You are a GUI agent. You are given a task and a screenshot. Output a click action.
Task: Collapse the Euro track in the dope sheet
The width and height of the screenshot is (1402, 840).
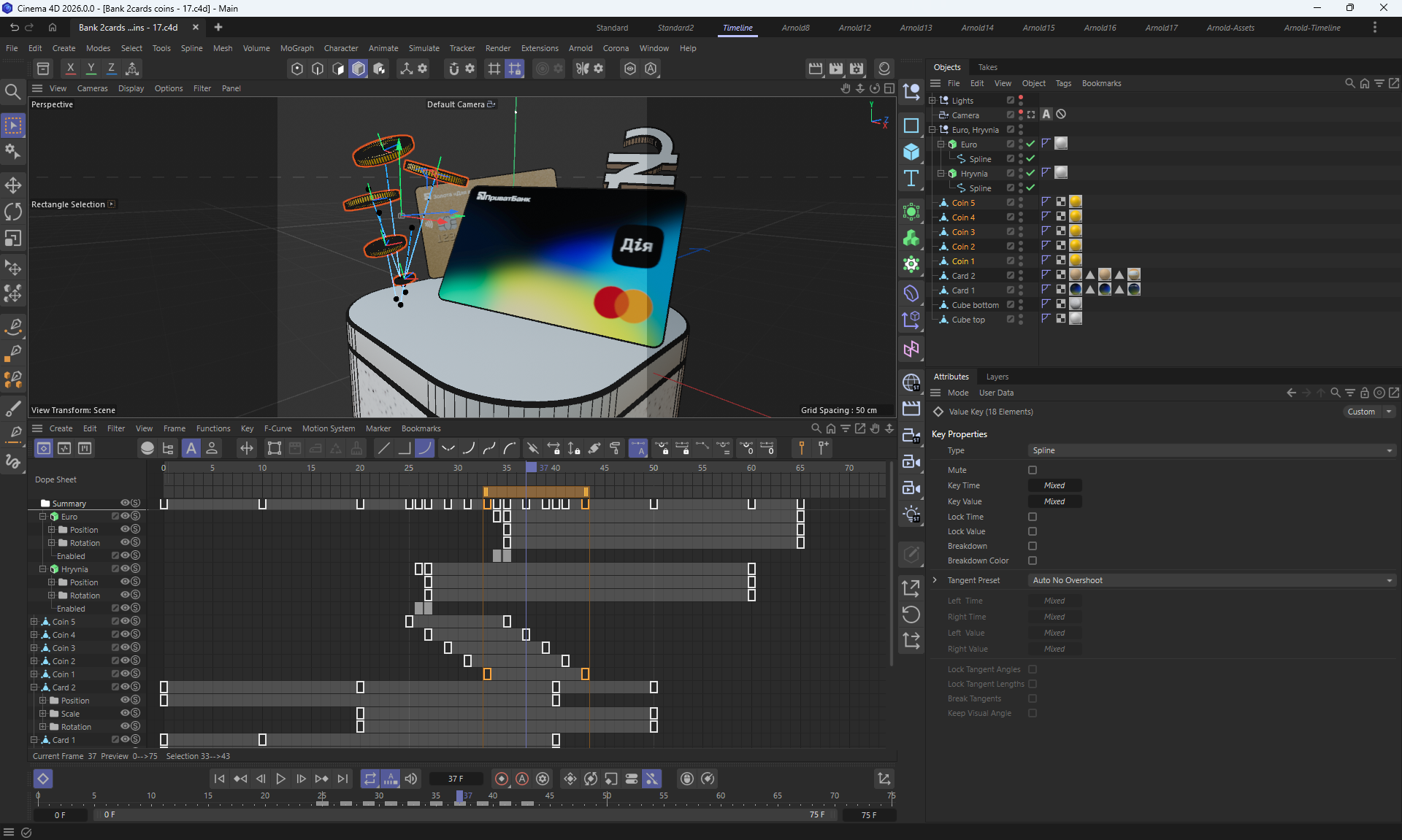(43, 517)
